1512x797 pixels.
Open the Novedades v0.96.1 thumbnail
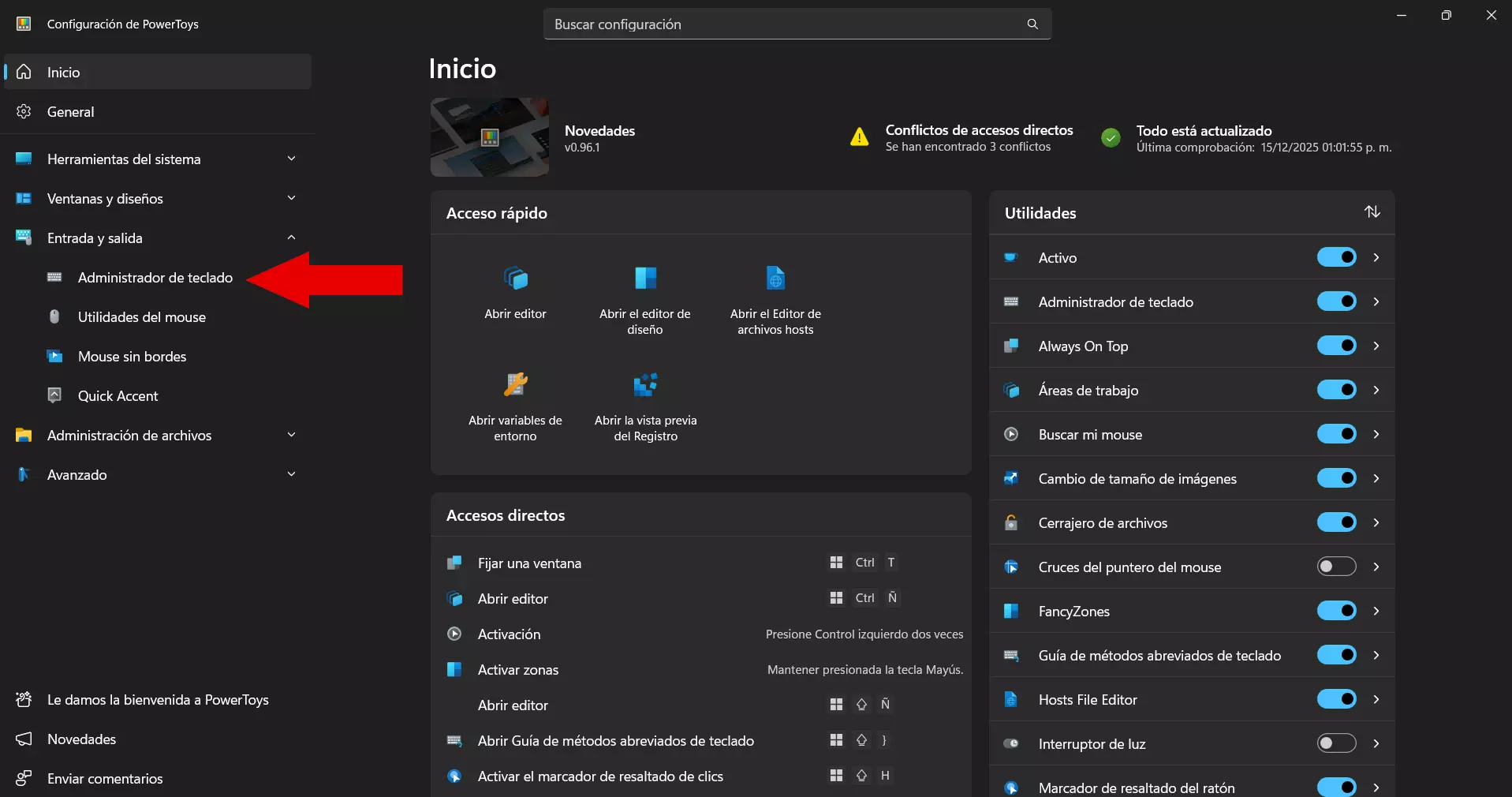pyautogui.click(x=489, y=137)
